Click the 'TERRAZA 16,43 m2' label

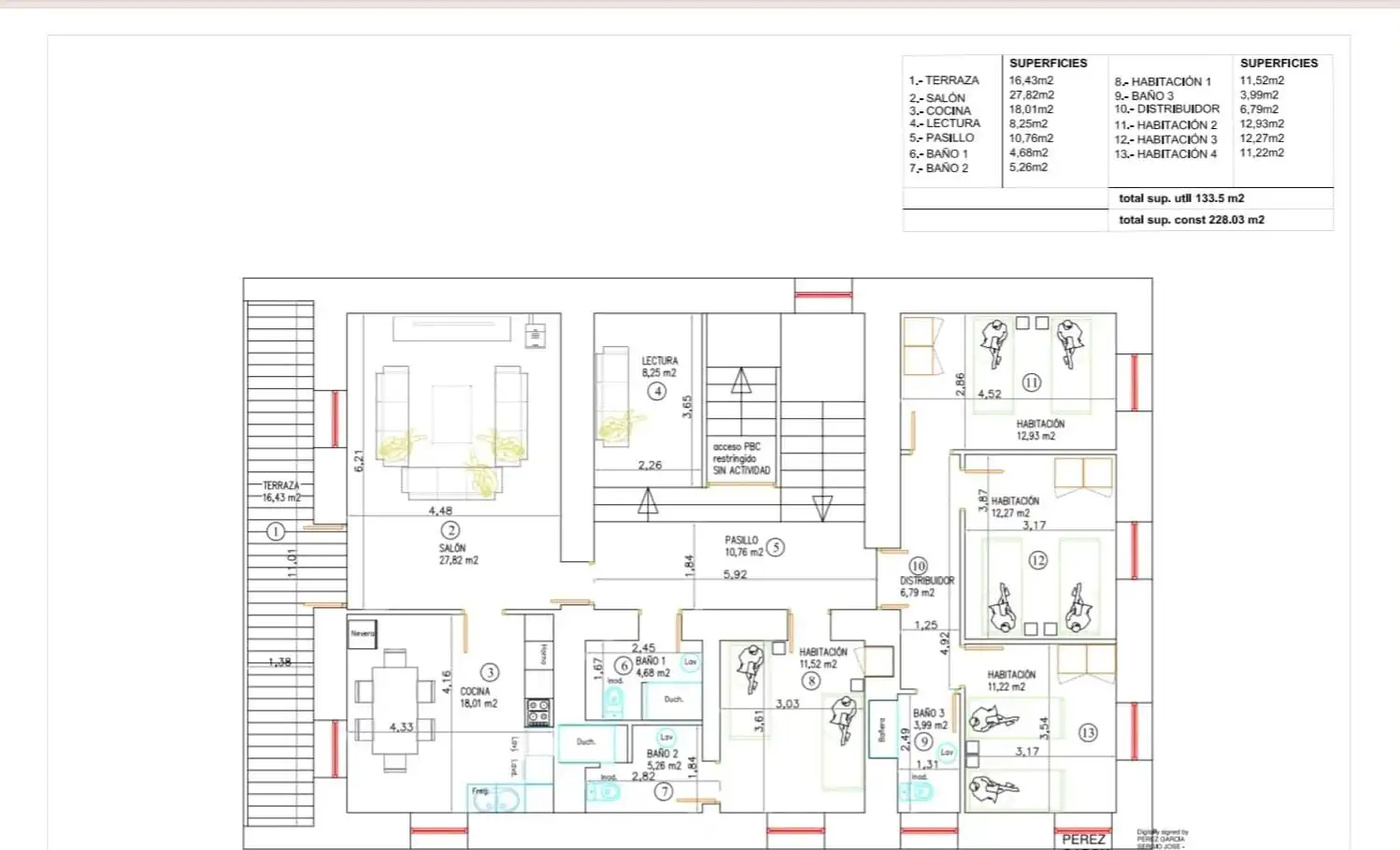click(281, 492)
